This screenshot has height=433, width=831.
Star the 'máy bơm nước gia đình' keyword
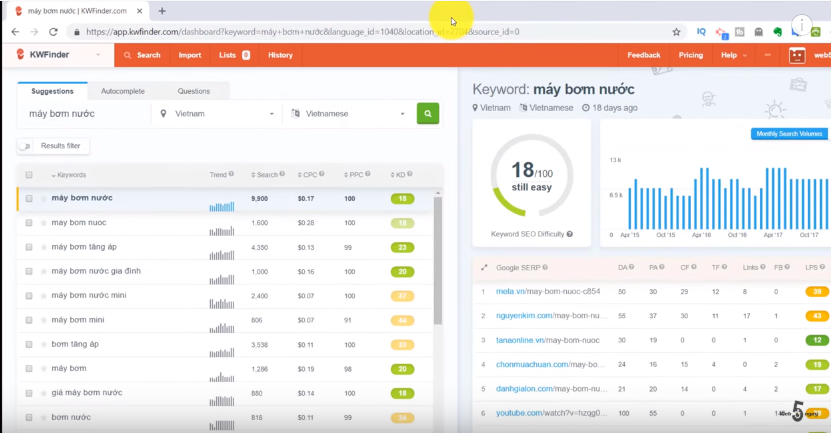tap(43, 271)
